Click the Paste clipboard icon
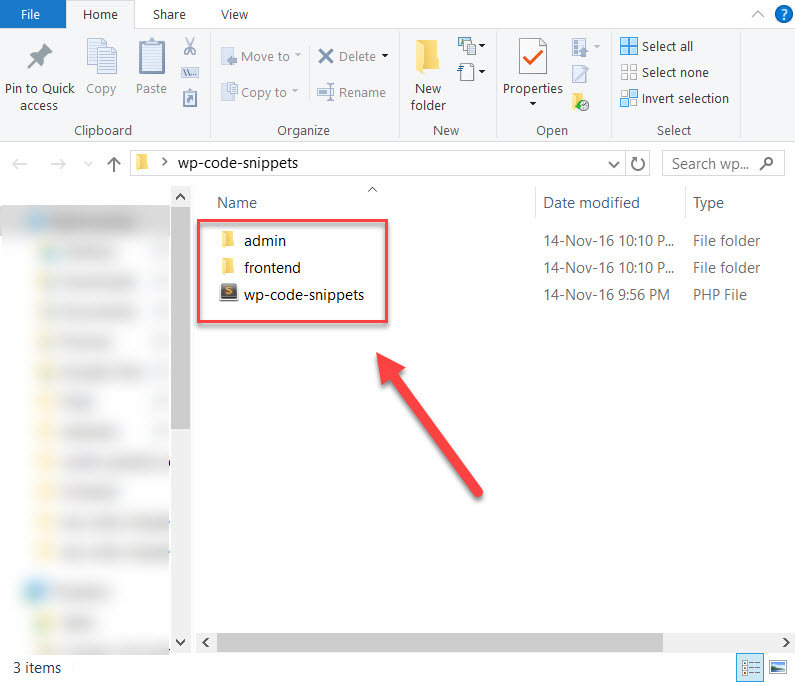 coord(151,56)
